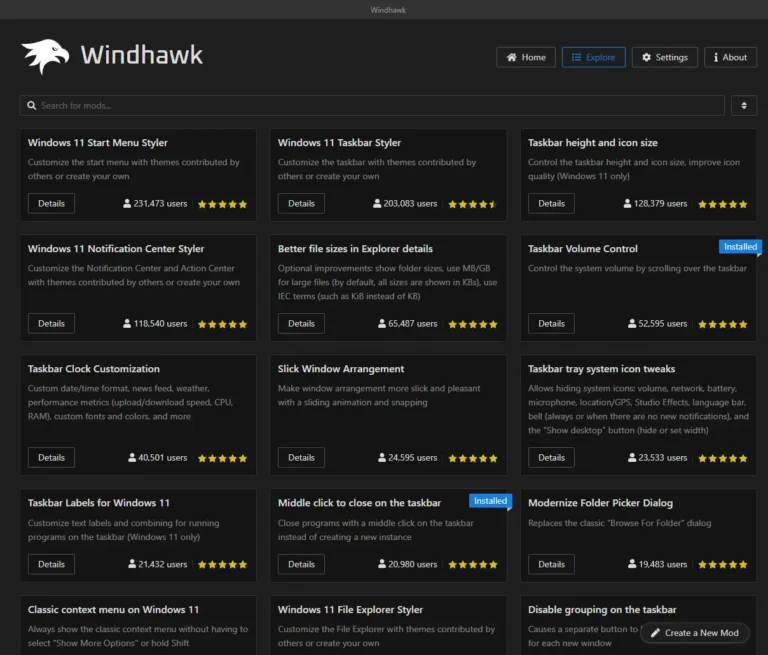Click user icon beside 24,595 users
The height and width of the screenshot is (655, 768).
tap(382, 457)
